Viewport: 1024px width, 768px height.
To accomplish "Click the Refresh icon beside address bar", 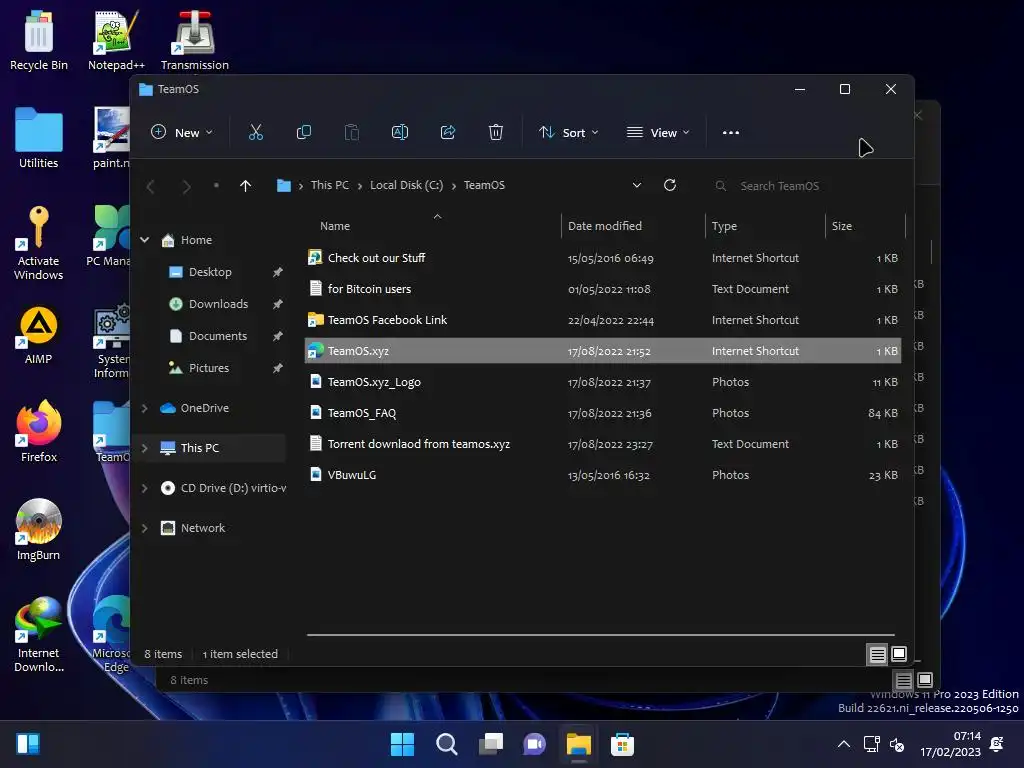I will pyautogui.click(x=670, y=185).
